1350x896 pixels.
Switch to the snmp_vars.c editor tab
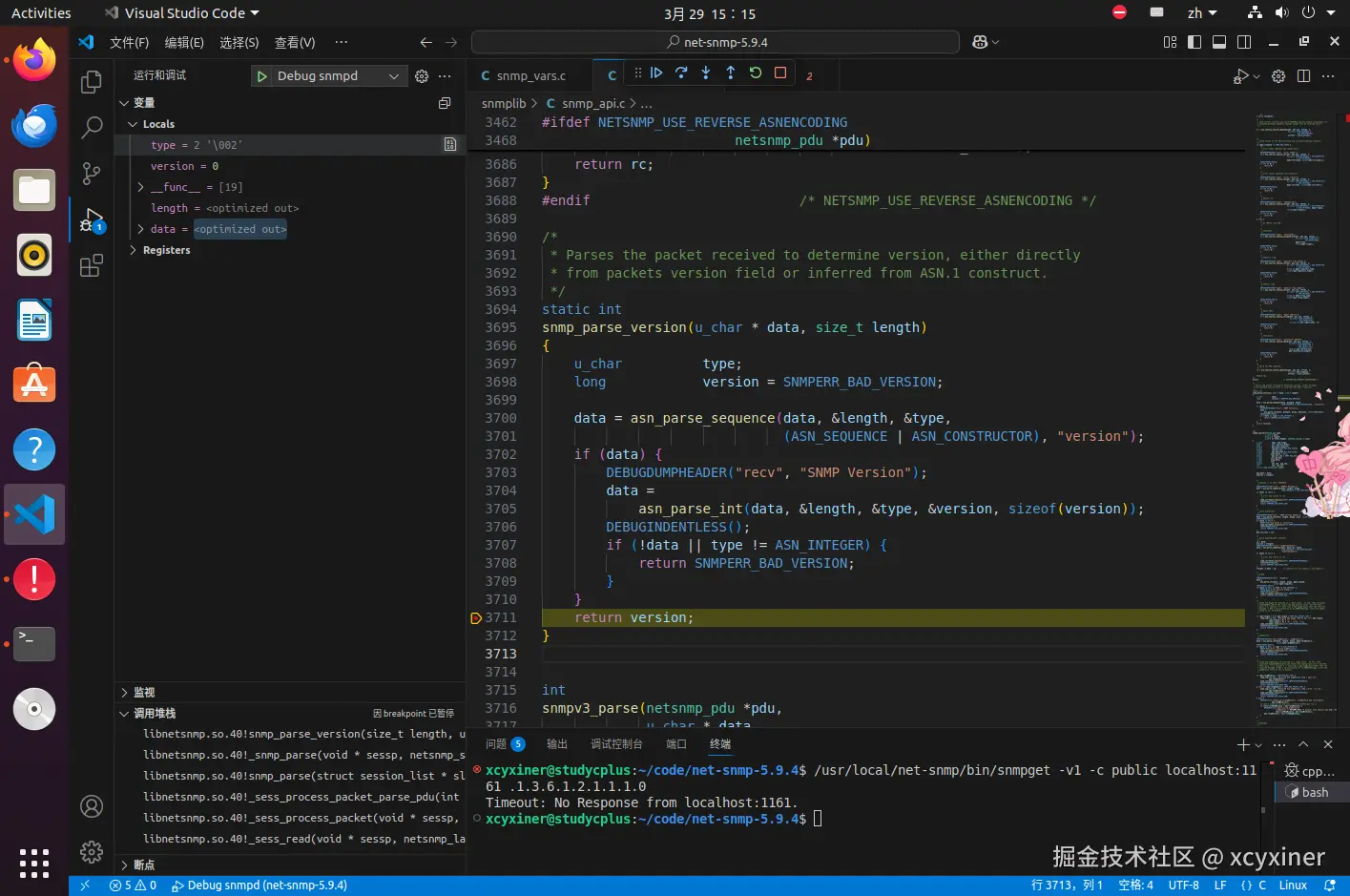click(x=530, y=76)
